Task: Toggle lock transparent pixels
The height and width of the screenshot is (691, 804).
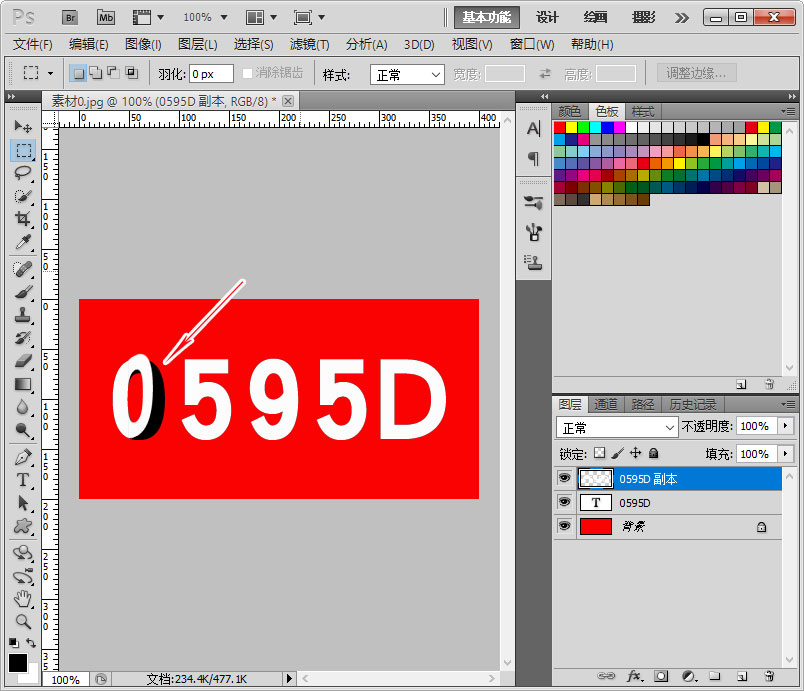Action: (x=599, y=453)
